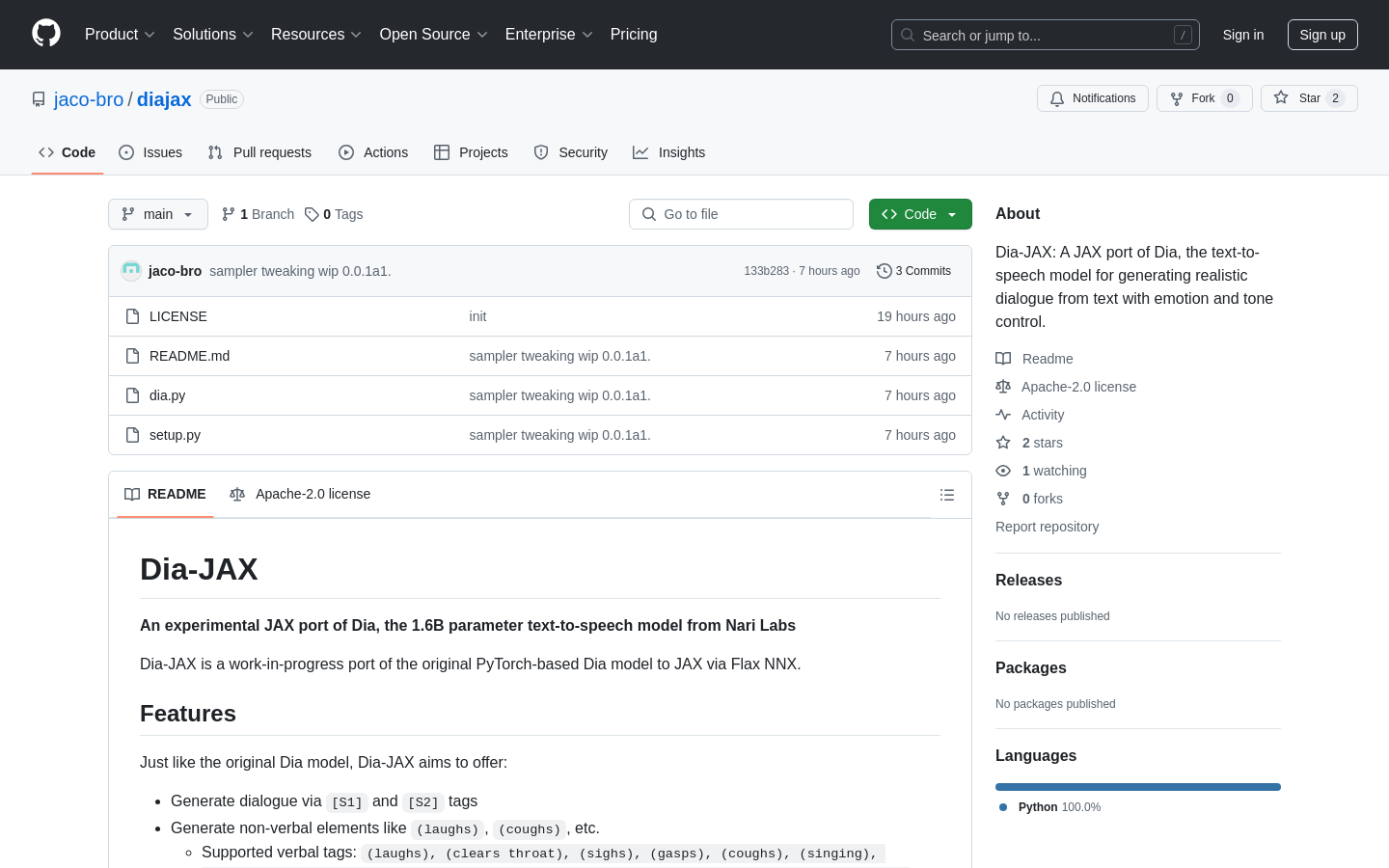This screenshot has height=868, width=1389.
Task: Open the README.md file
Action: pyautogui.click(x=189, y=356)
